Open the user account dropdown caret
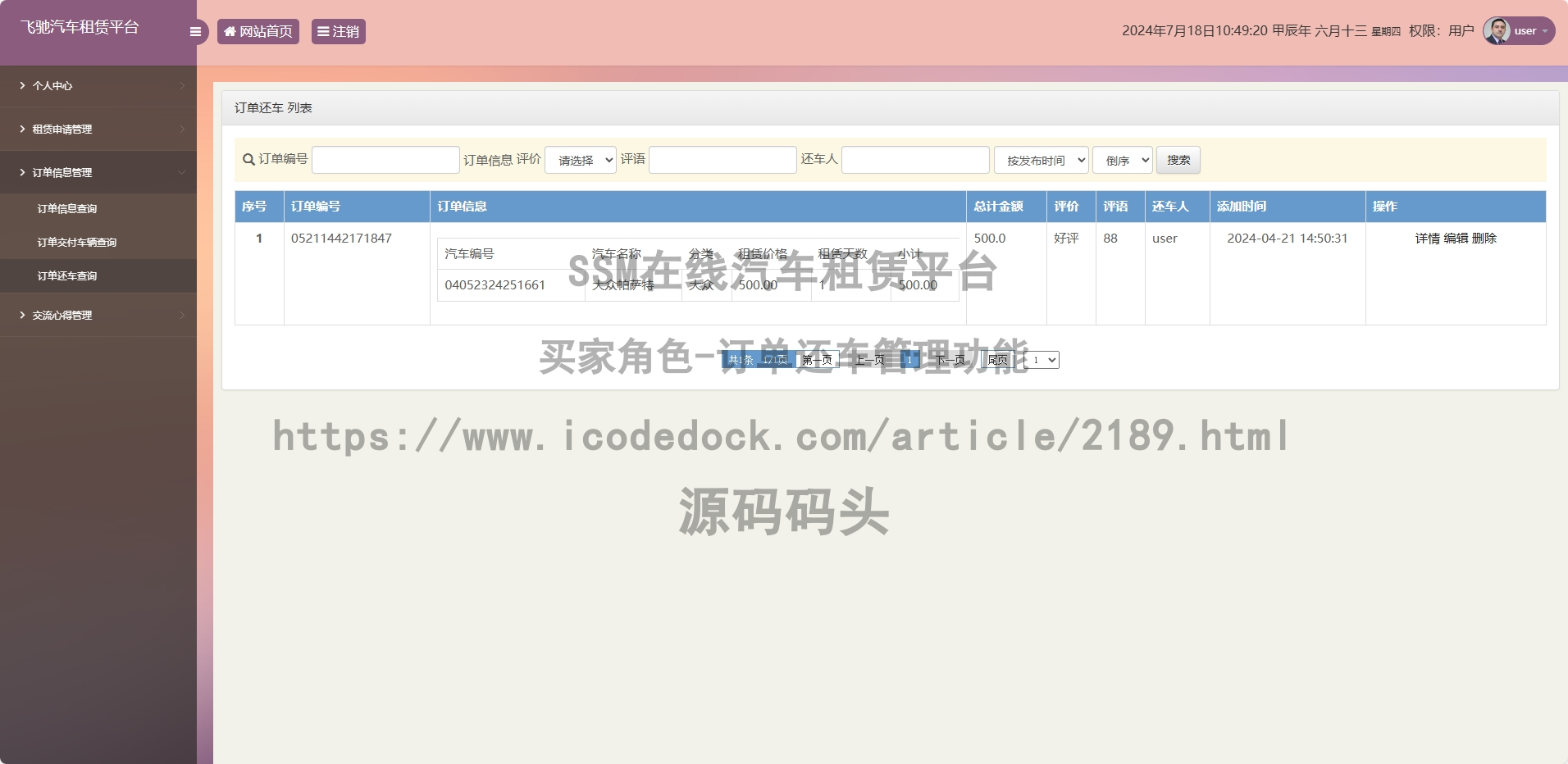1568x764 pixels. pos(1545,31)
